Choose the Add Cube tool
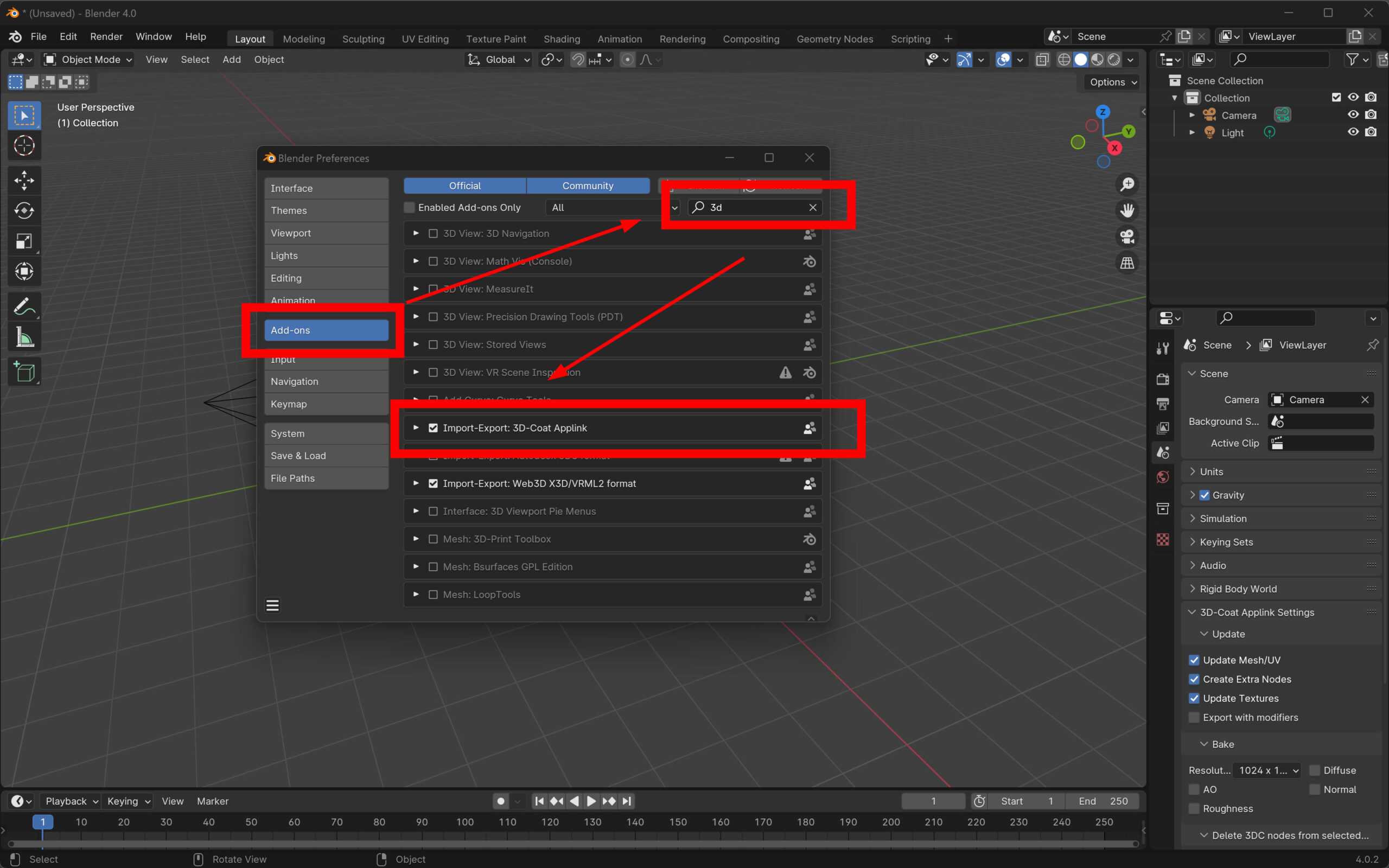This screenshot has height=868, width=1389. pos(24,372)
